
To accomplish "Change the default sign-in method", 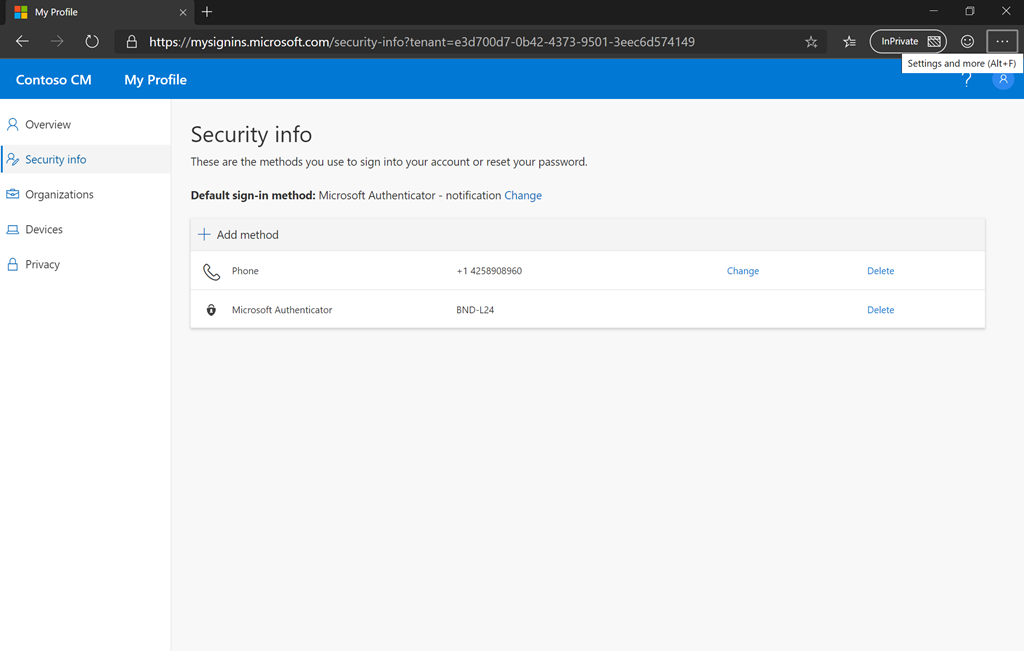I will 523,196.
